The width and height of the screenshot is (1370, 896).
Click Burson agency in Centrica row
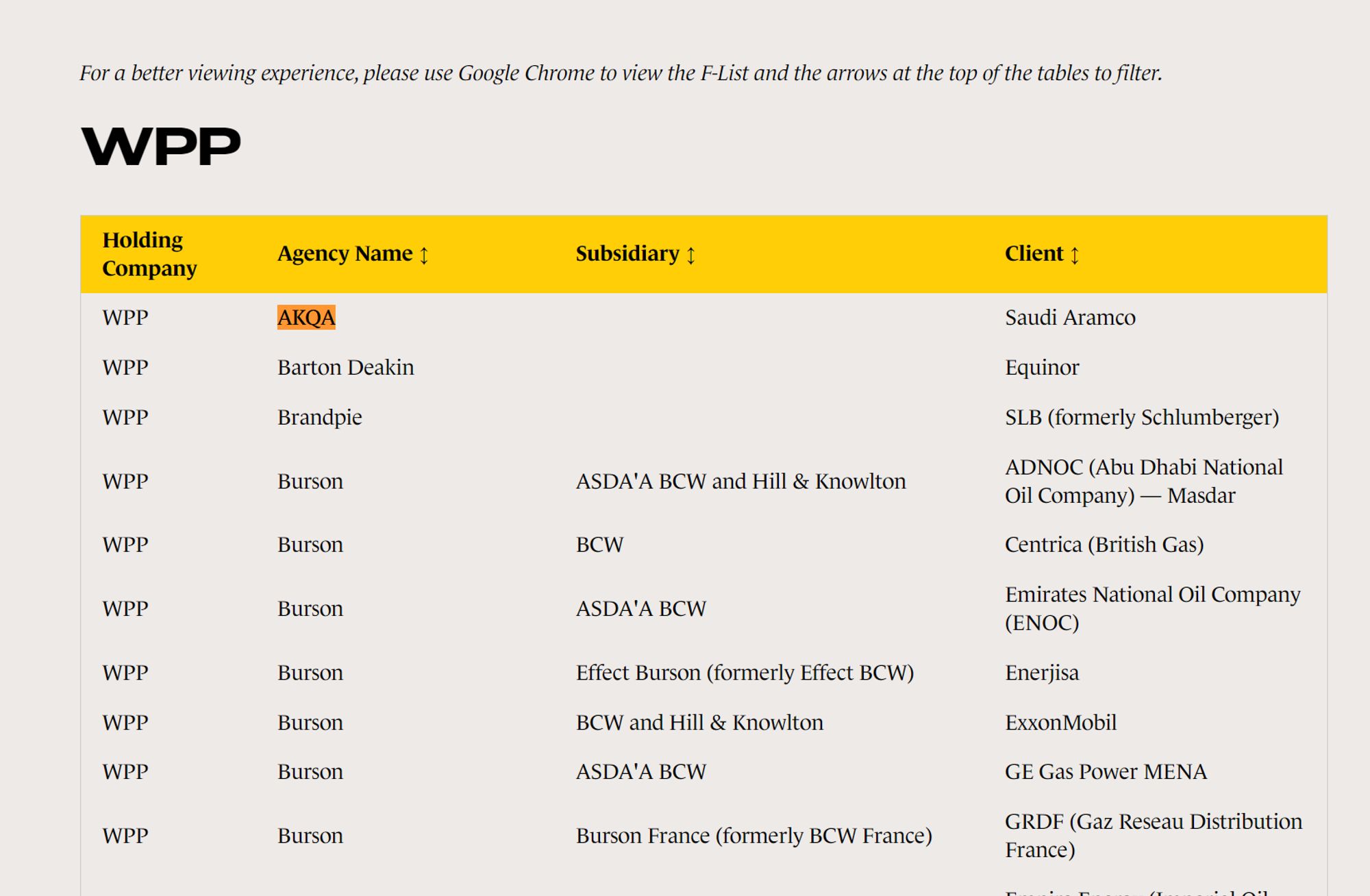tap(310, 545)
